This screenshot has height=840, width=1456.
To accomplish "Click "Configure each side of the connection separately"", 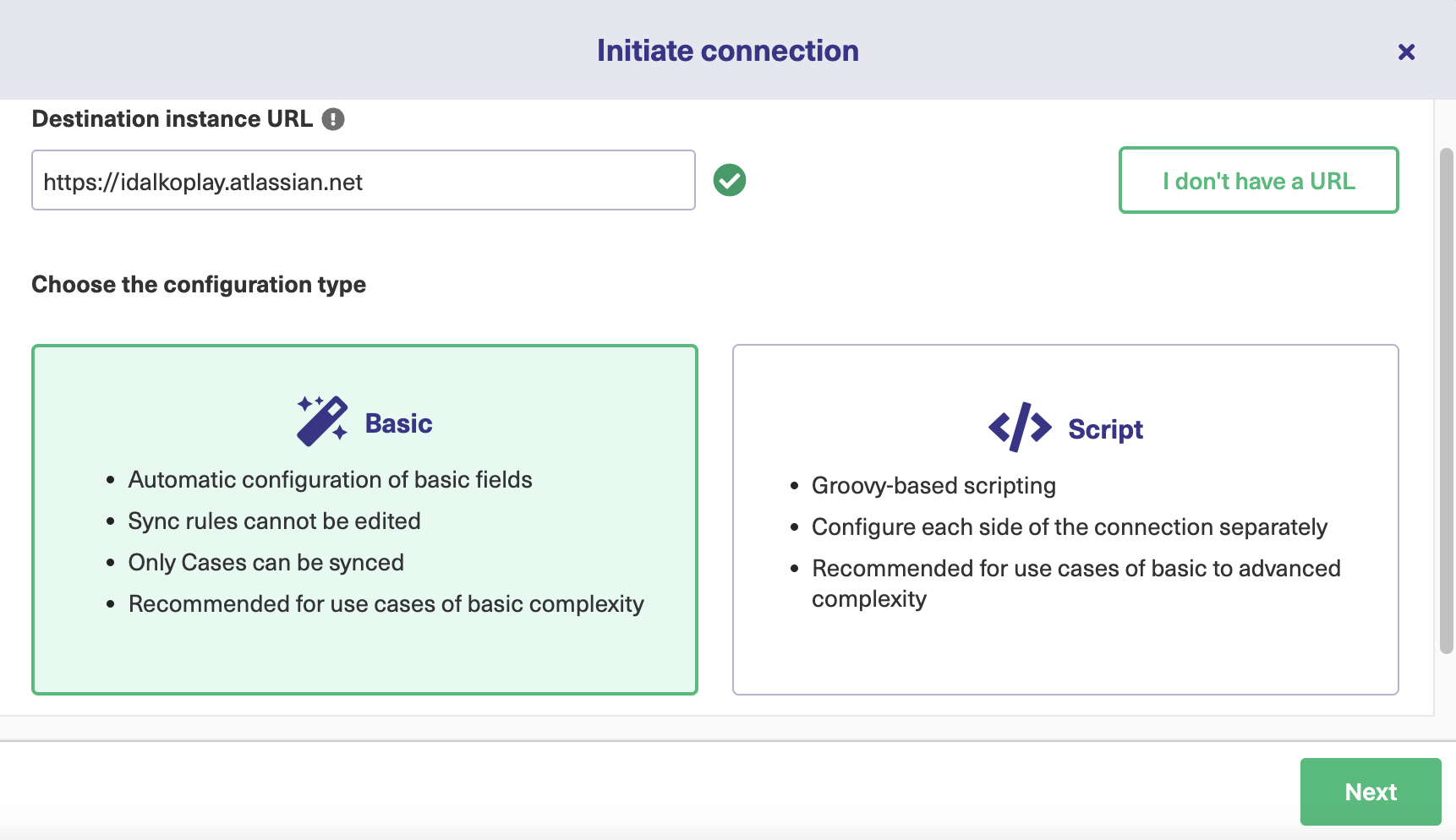I will pyautogui.click(x=1070, y=527).
